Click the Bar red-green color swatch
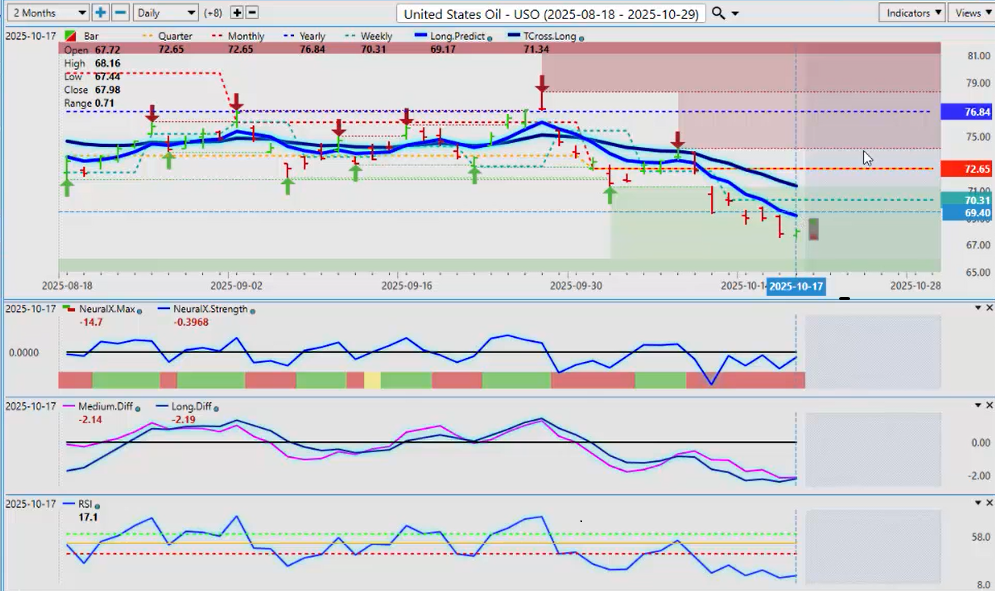This screenshot has height=591, width=995. [x=69, y=36]
